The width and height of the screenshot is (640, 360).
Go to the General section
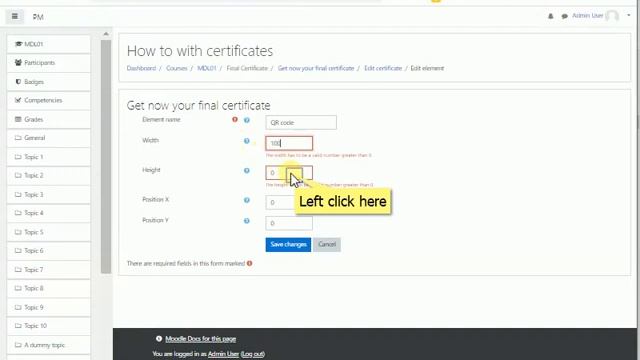[x=49, y=138]
